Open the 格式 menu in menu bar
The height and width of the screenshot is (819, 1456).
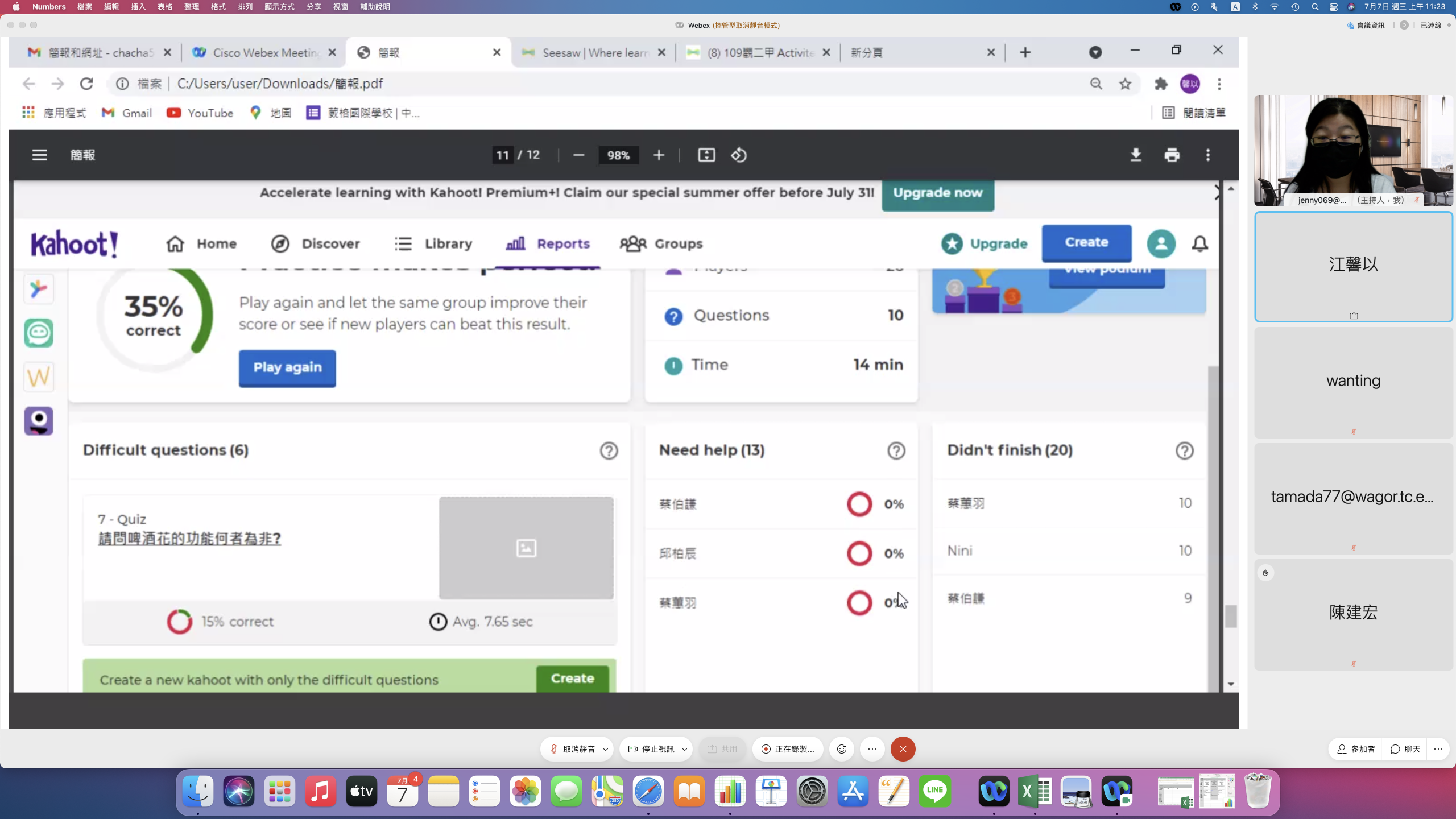pos(218,7)
